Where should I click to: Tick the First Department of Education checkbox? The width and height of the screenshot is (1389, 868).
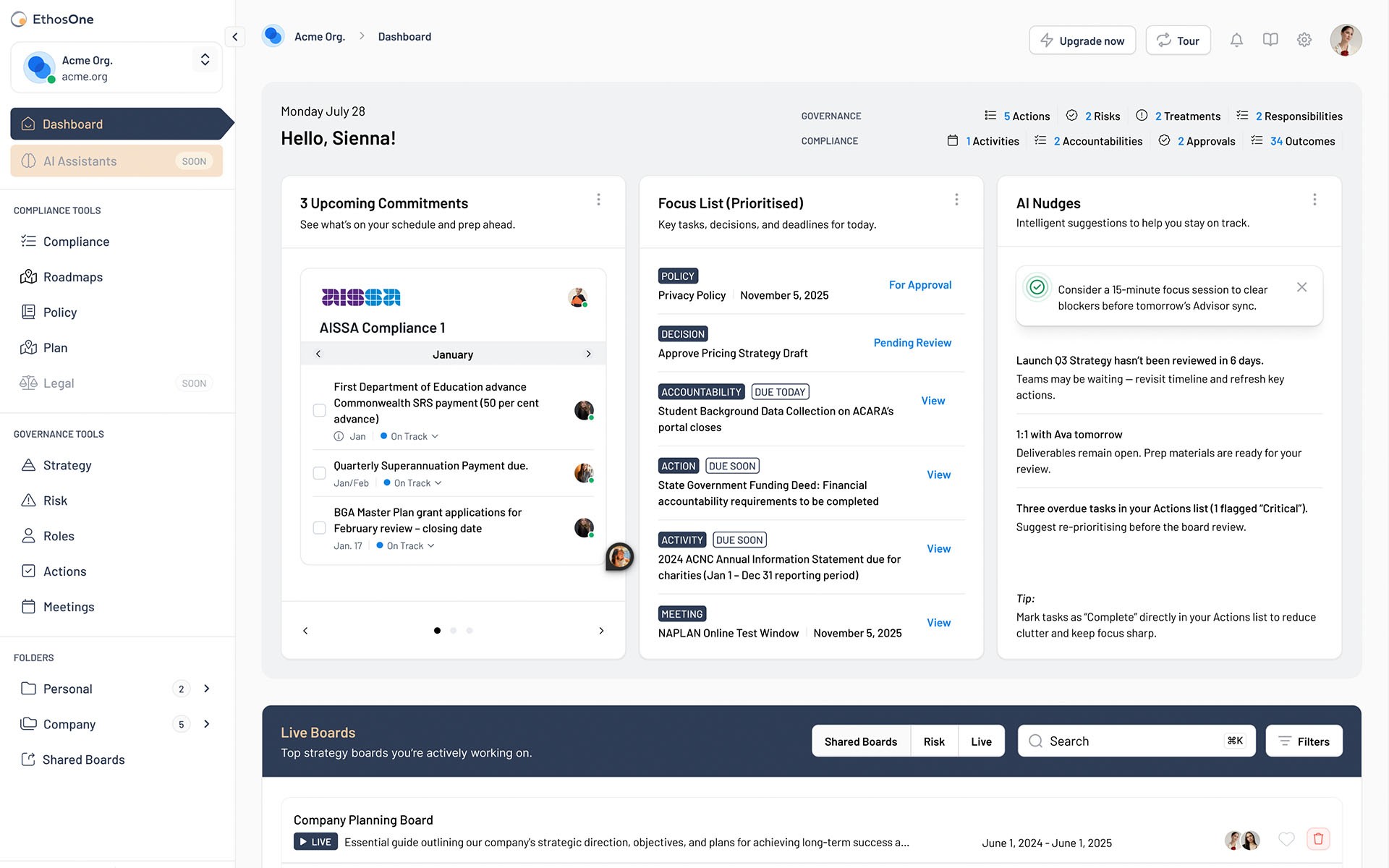point(319,410)
